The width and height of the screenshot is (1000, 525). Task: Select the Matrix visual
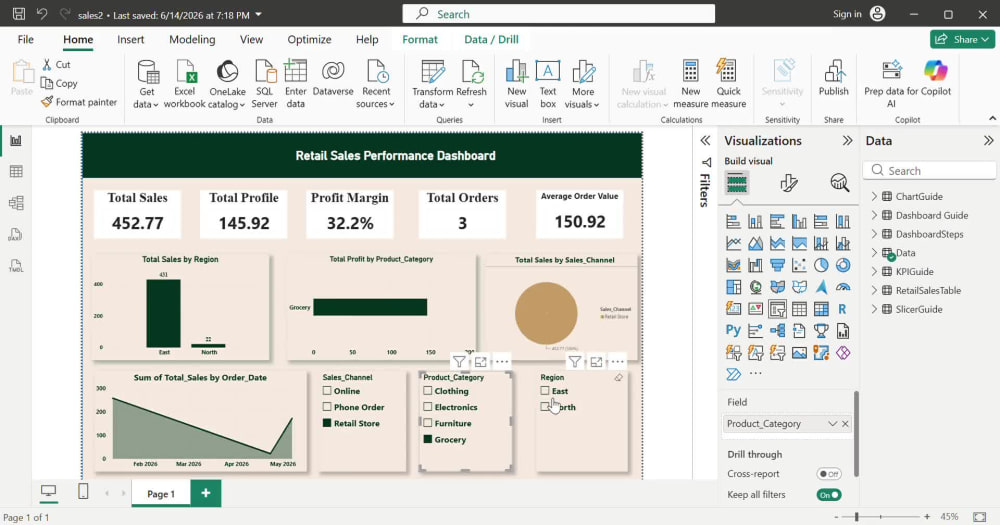pyautogui.click(x=821, y=309)
